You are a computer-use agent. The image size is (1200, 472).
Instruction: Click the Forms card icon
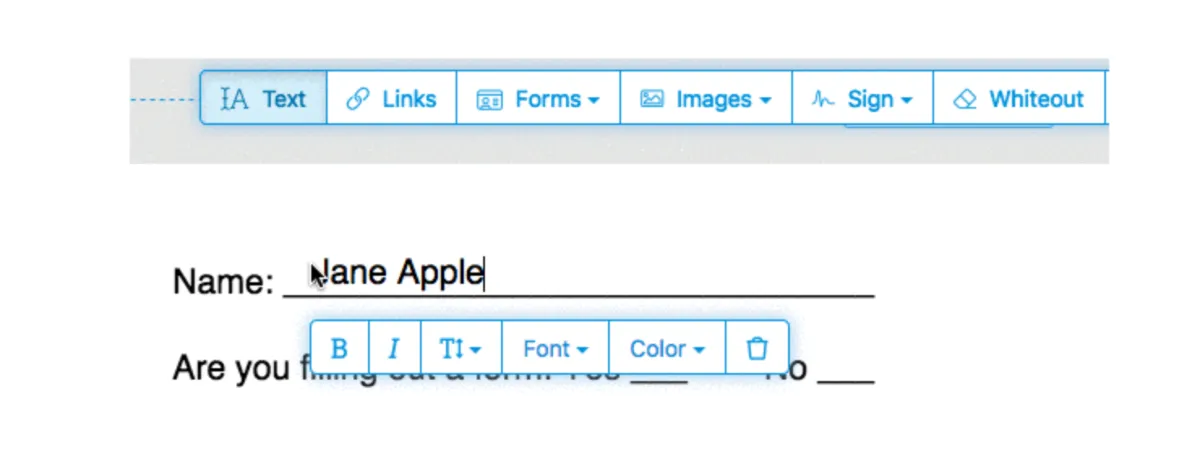click(x=489, y=100)
